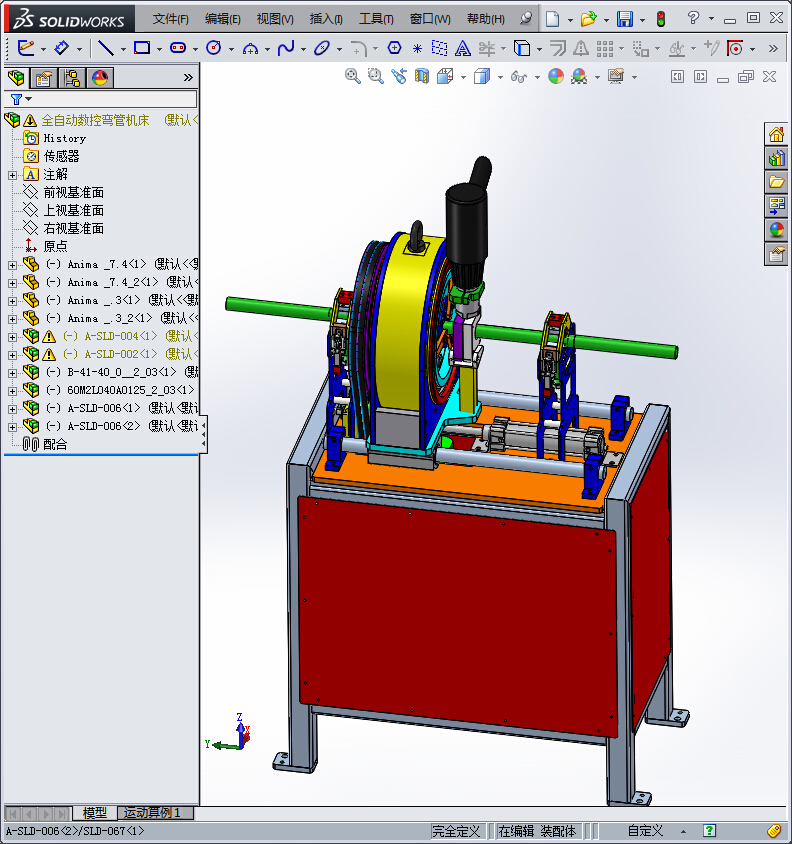Open the Save button dropdown arrow

[x=642, y=20]
